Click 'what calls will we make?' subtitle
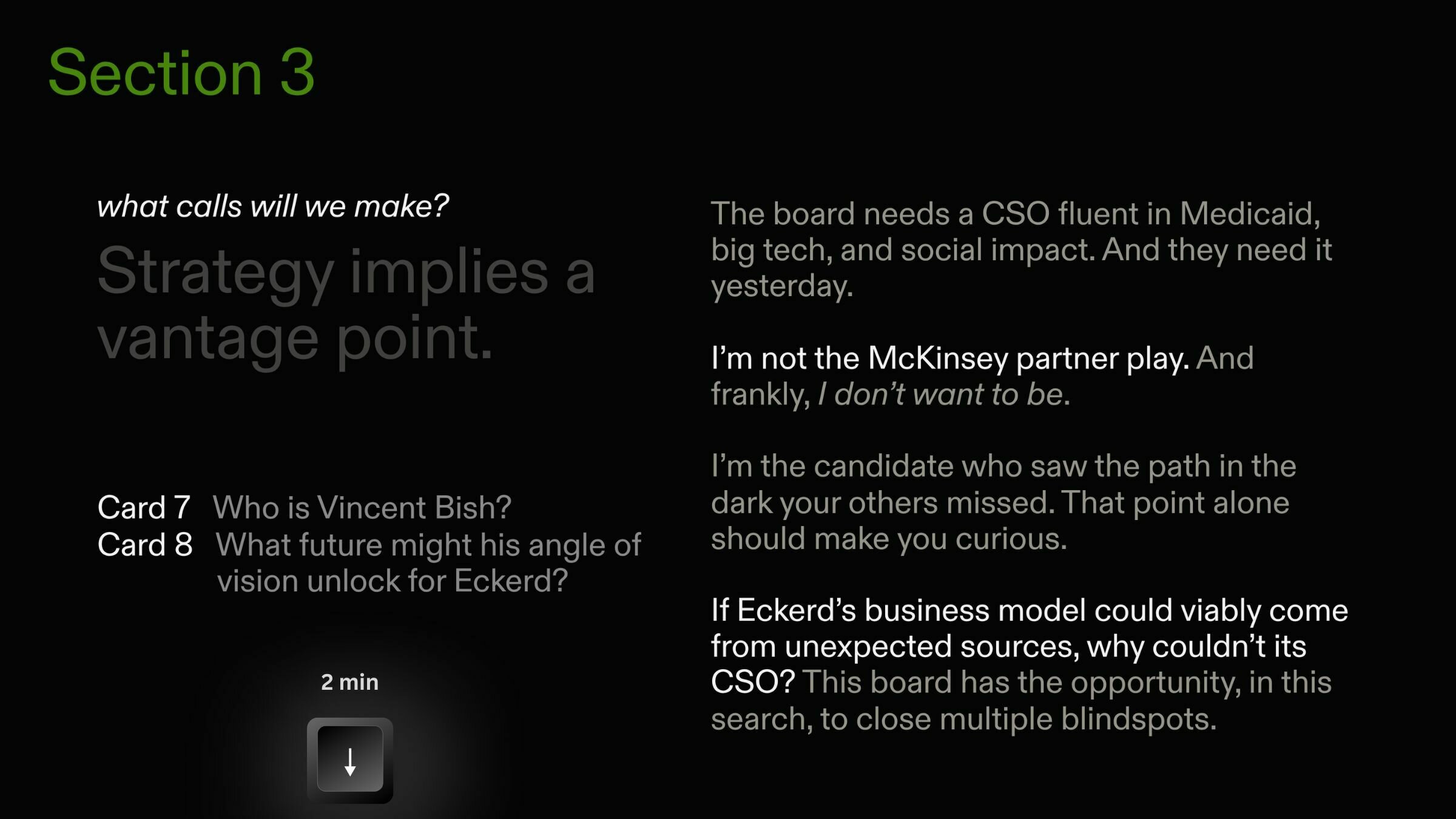 [x=273, y=206]
